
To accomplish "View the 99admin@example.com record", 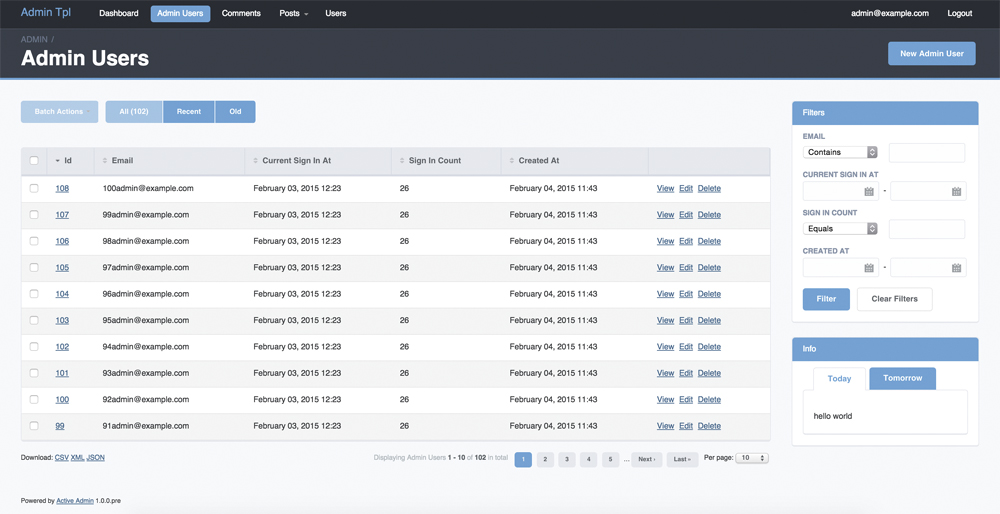I will pyautogui.click(x=665, y=215).
